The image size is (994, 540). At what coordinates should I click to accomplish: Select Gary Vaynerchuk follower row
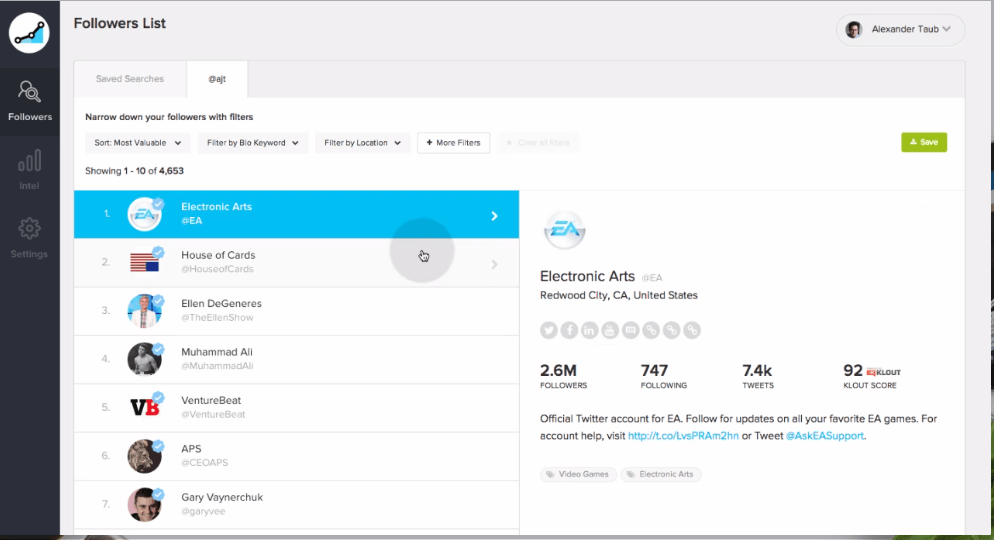coord(297,504)
